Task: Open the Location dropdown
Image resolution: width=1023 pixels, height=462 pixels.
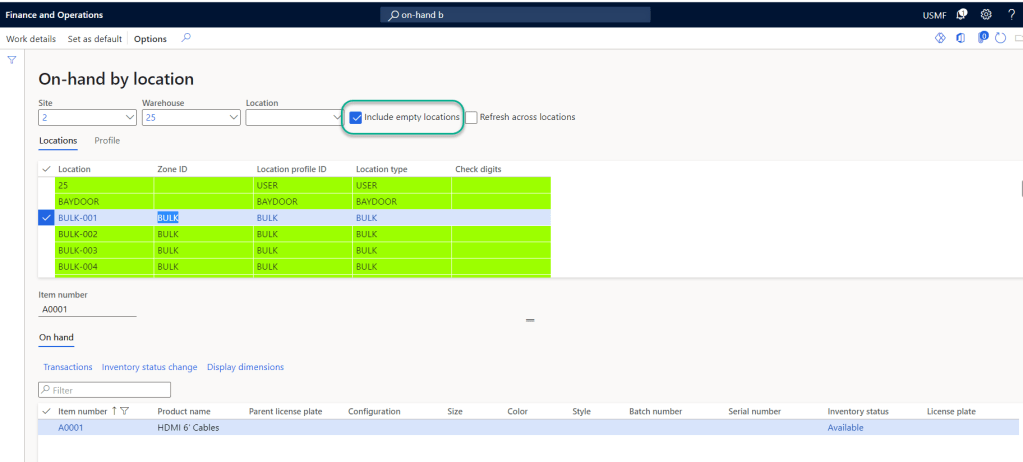Action: 336,117
